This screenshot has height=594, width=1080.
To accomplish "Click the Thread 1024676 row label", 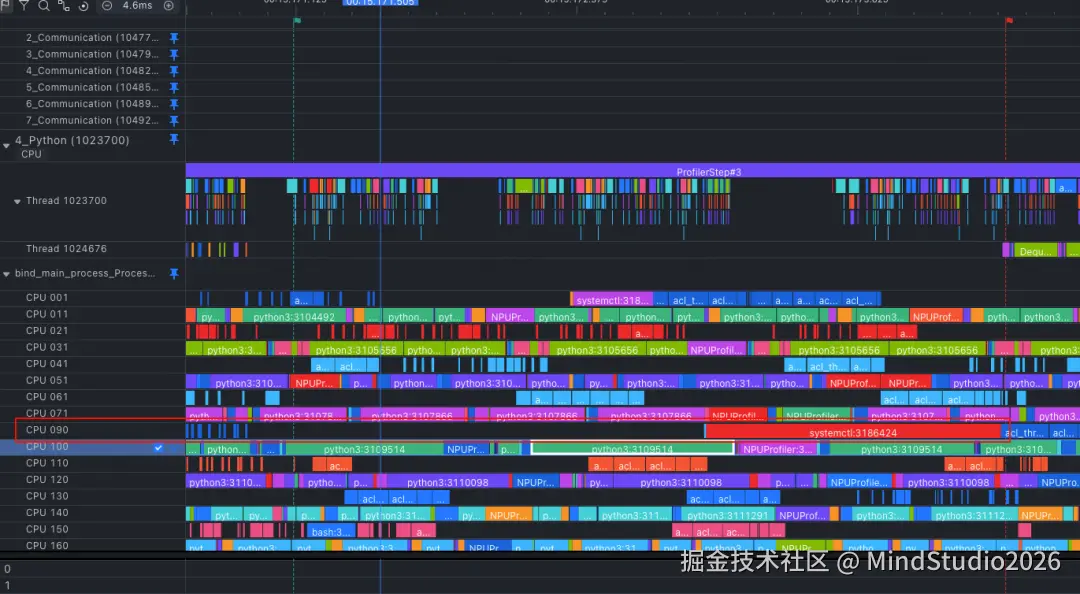I will click(x=66, y=249).
